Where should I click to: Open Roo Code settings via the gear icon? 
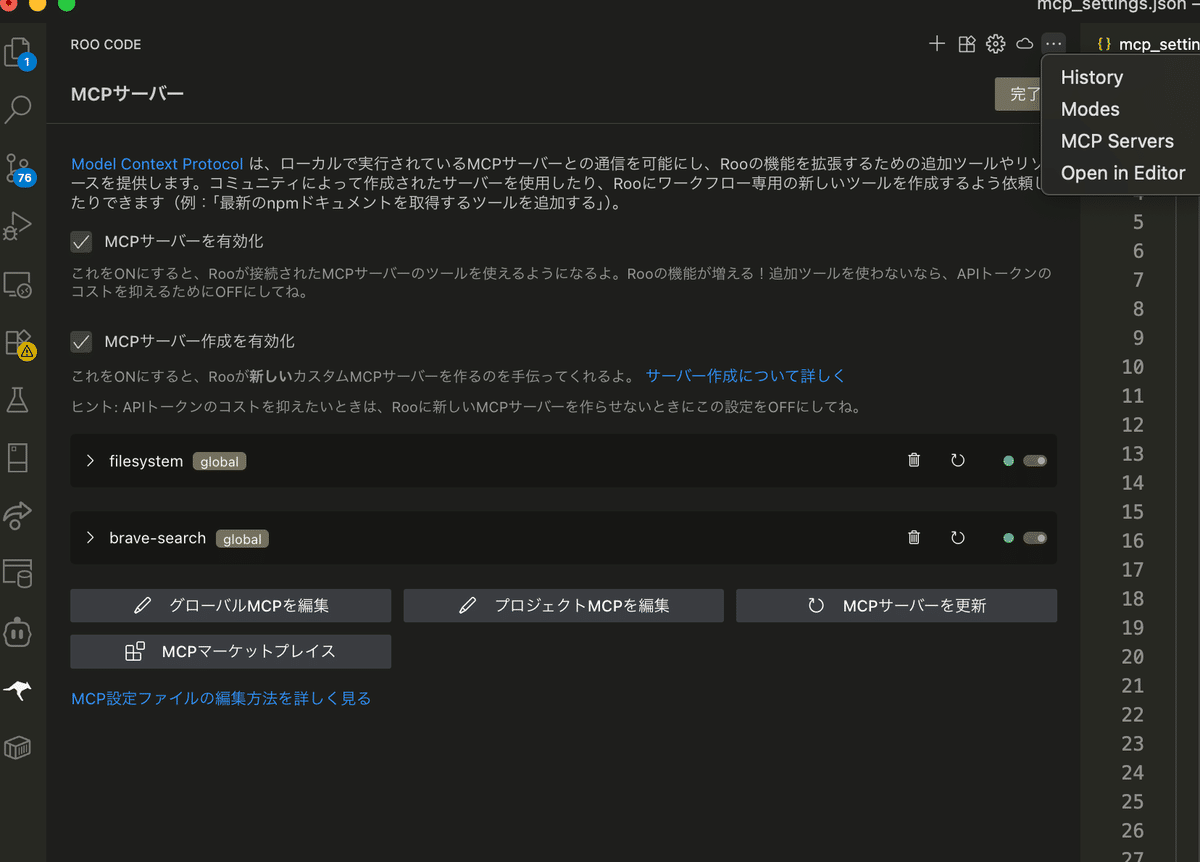(995, 44)
